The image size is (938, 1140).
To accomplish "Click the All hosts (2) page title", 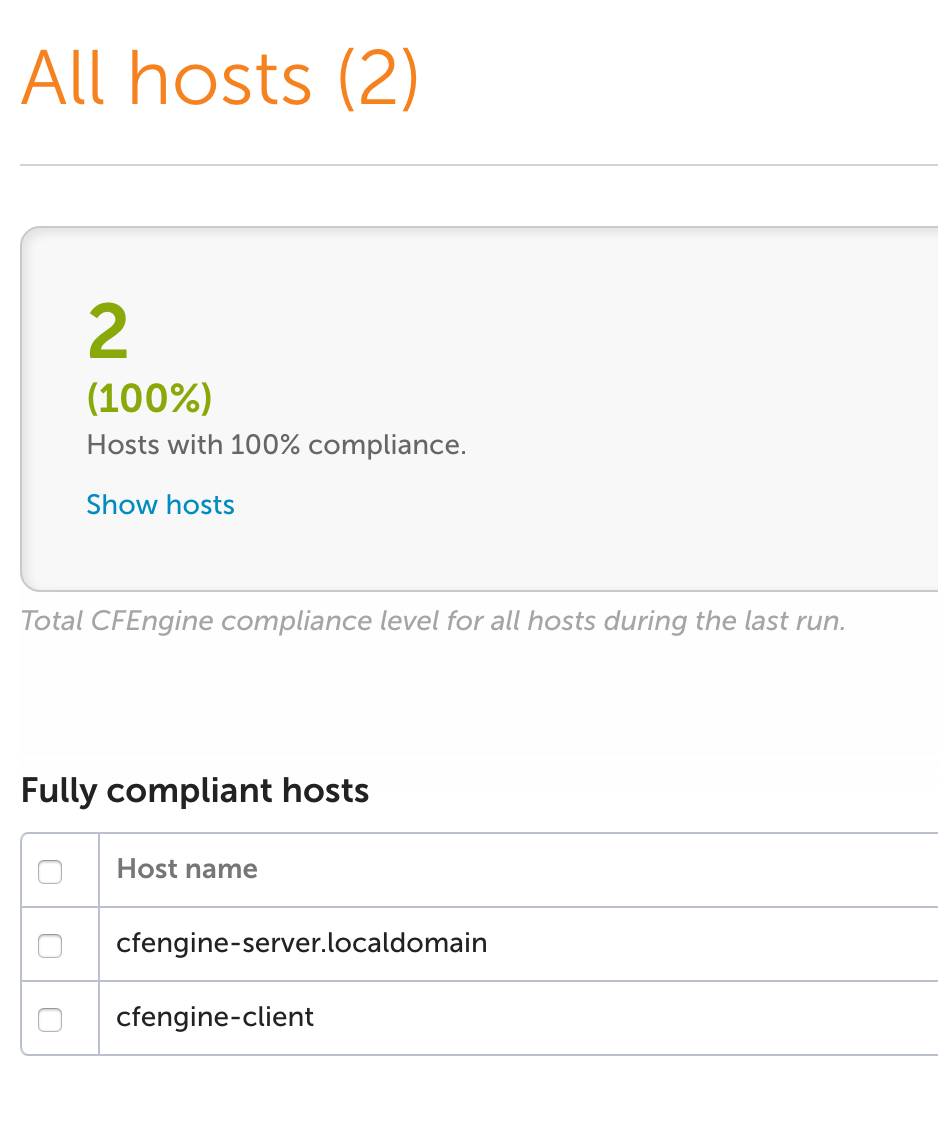I will pyautogui.click(x=220, y=79).
